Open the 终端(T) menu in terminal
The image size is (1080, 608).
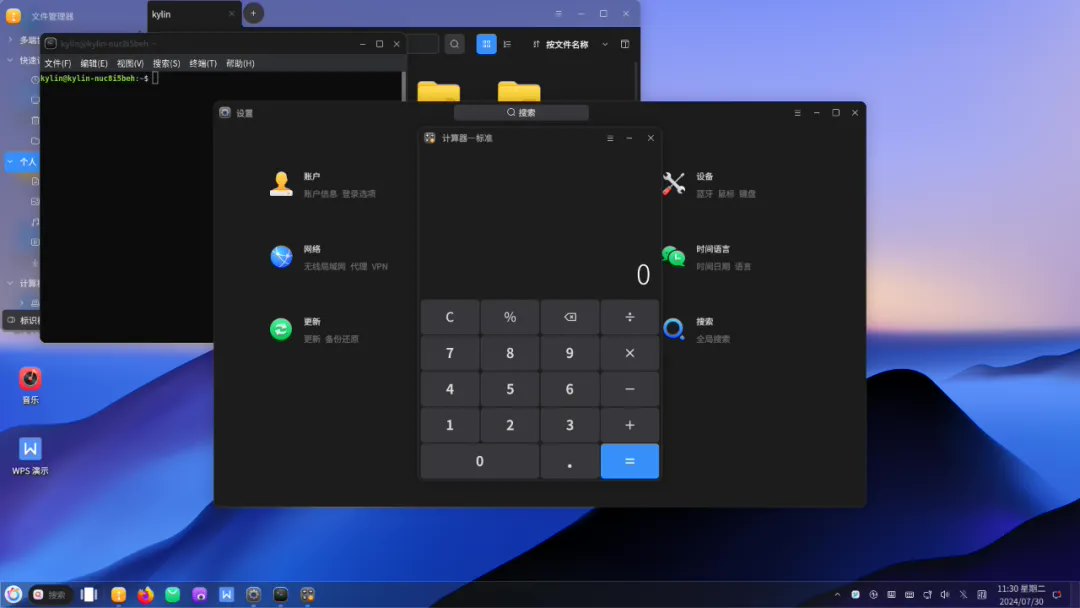click(x=203, y=63)
